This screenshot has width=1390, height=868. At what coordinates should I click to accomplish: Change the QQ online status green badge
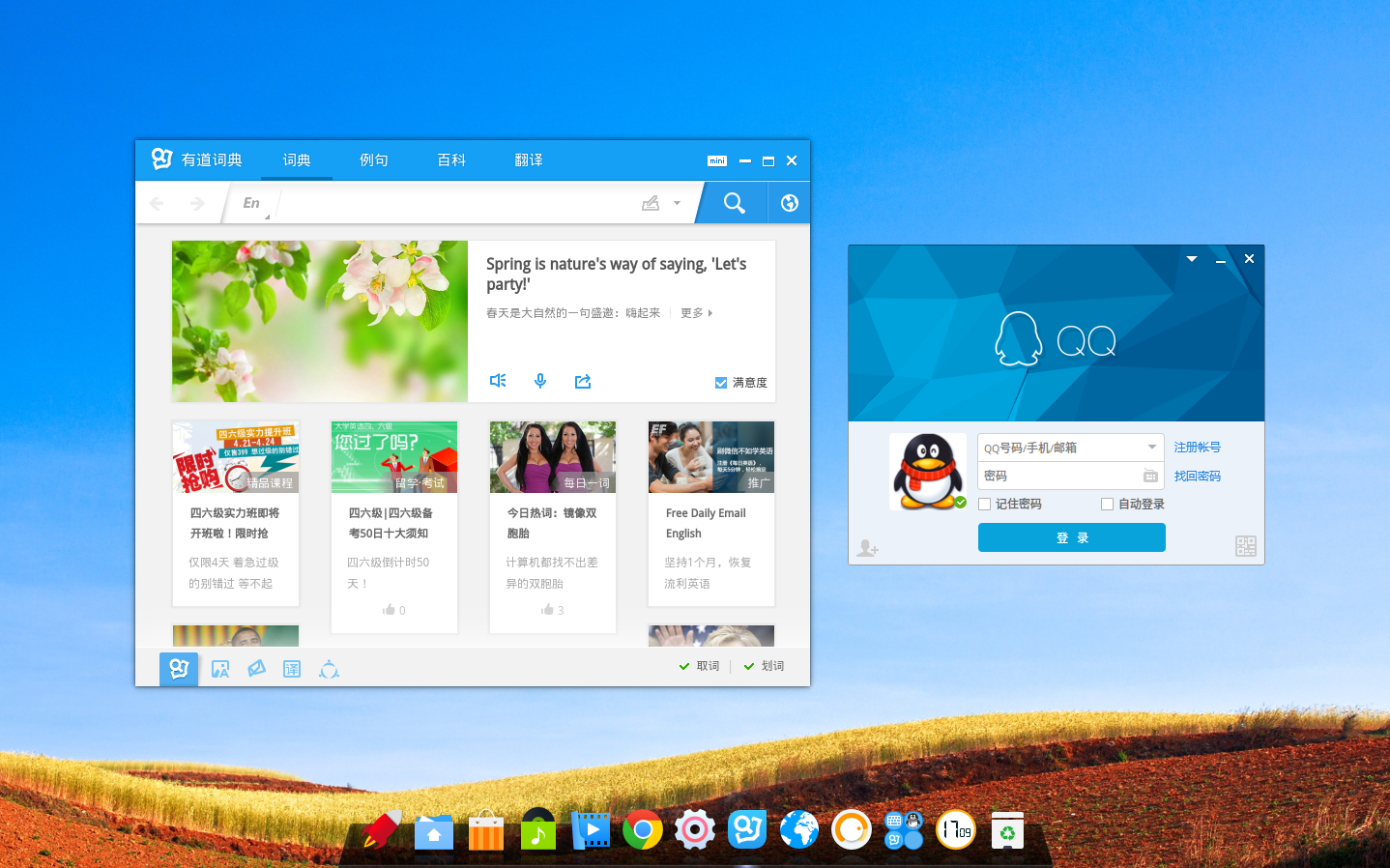[961, 503]
